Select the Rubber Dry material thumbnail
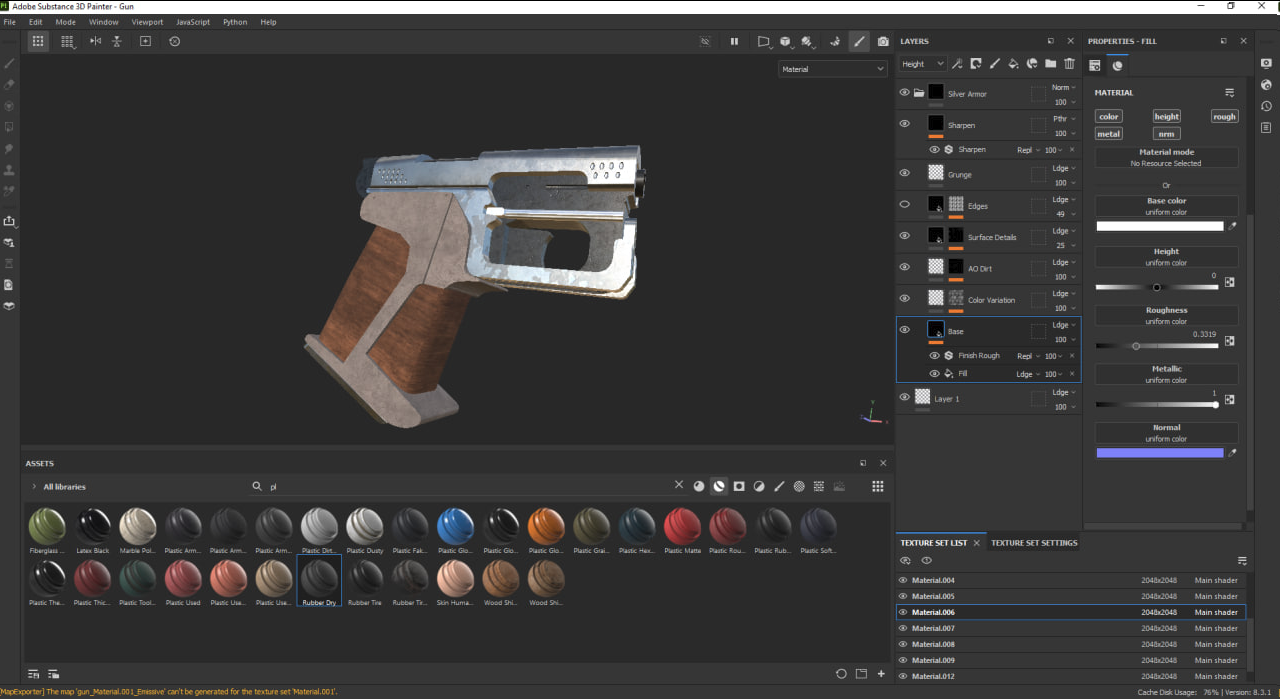Image resolution: width=1280 pixels, height=699 pixels. 319,578
